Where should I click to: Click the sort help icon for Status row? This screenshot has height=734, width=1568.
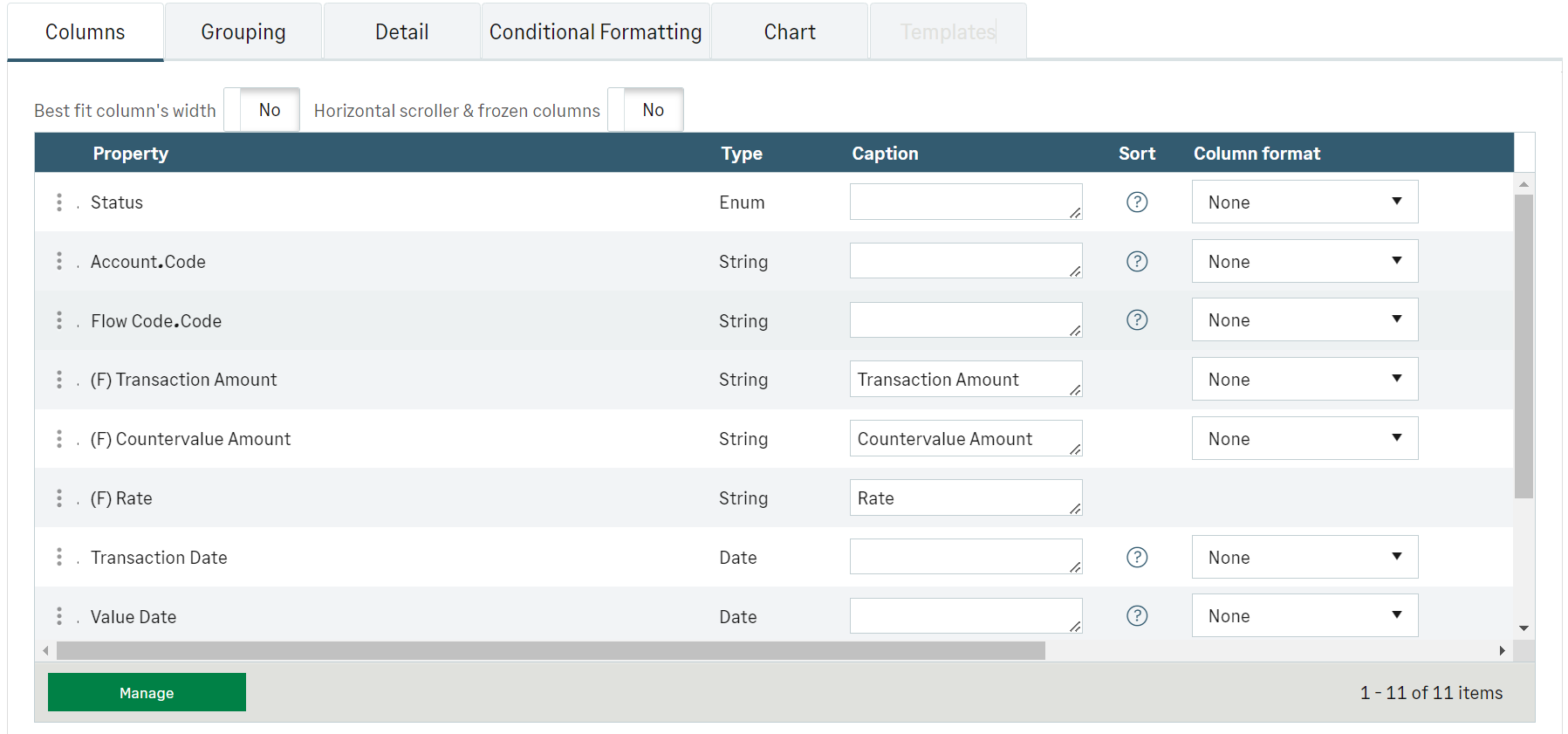pos(1137,202)
